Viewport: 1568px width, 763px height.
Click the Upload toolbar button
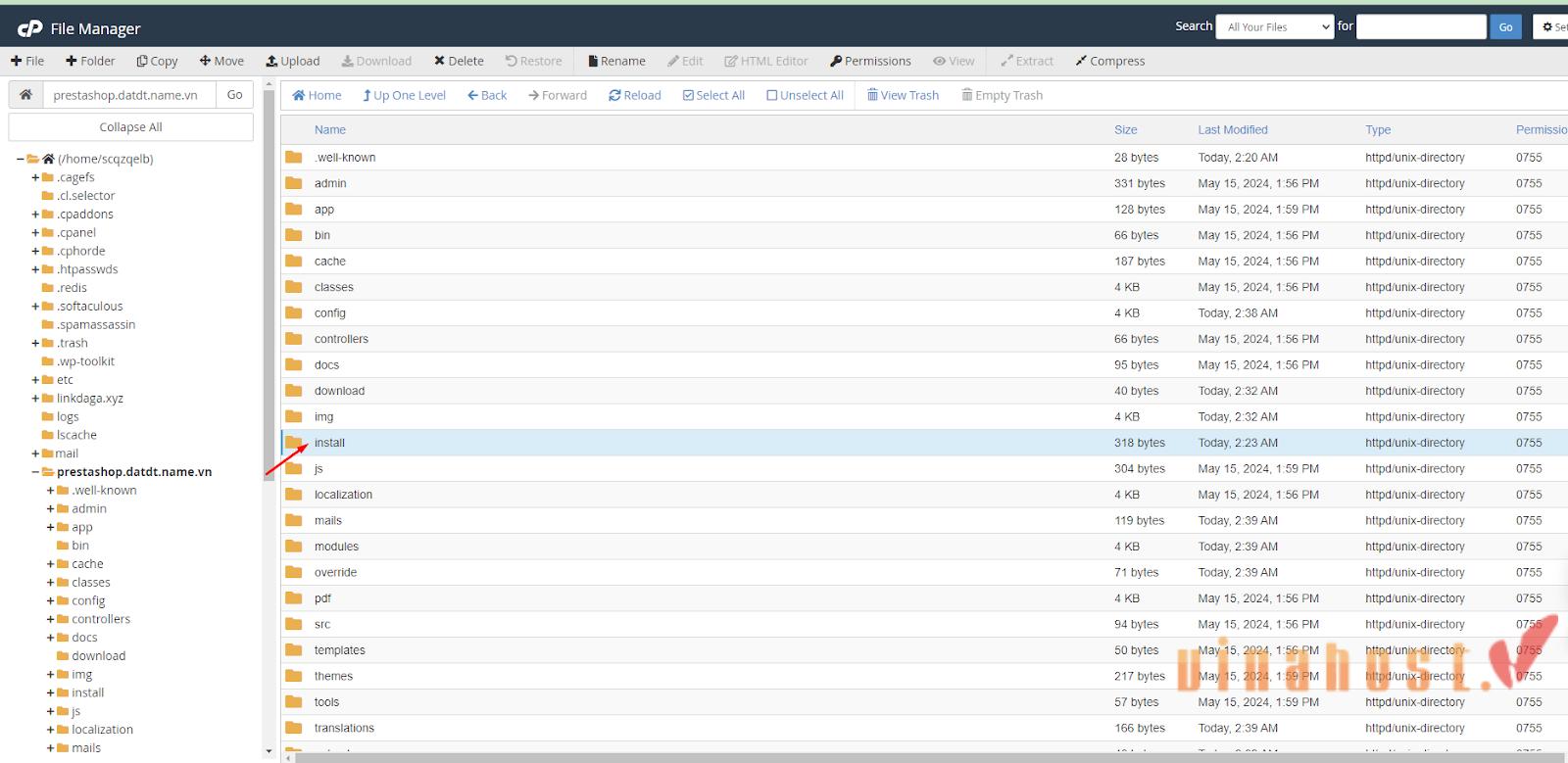click(292, 61)
